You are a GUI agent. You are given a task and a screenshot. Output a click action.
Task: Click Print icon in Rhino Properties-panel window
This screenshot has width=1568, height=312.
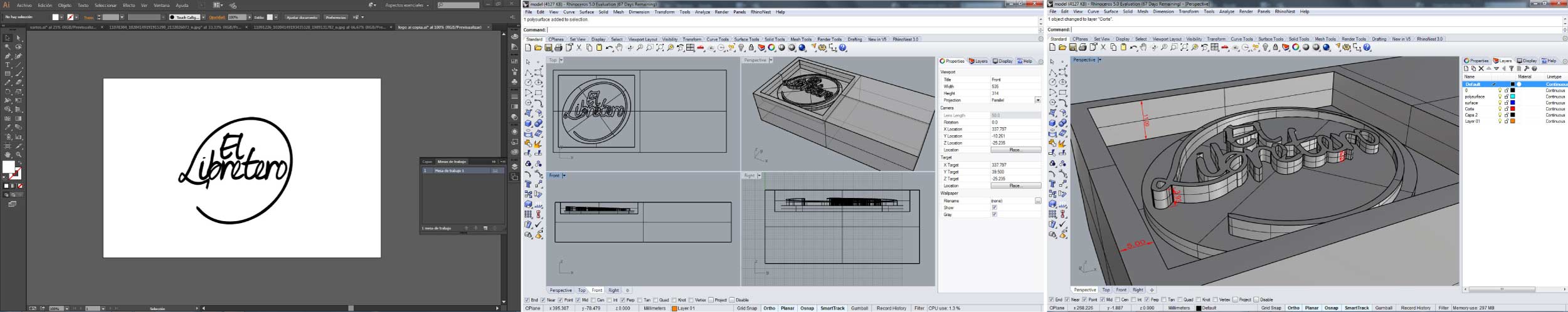coord(558,48)
